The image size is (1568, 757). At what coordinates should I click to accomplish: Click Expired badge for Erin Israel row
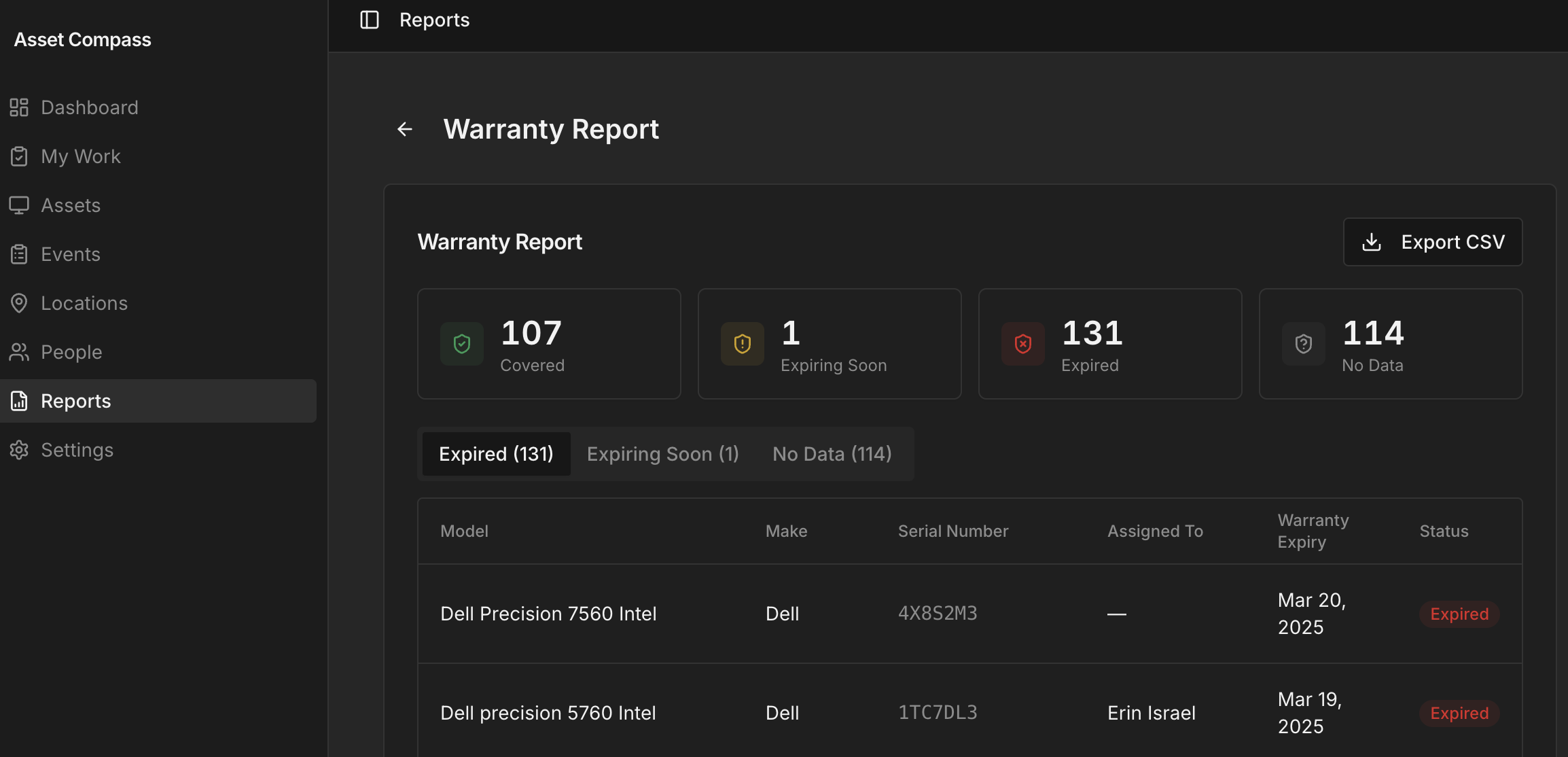click(x=1459, y=713)
